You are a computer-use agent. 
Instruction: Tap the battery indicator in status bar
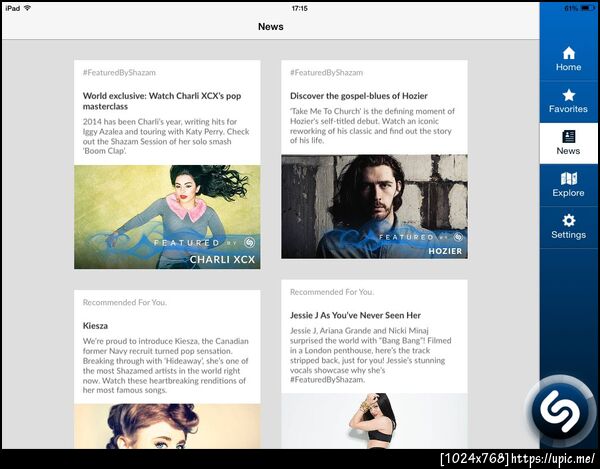click(x=587, y=8)
